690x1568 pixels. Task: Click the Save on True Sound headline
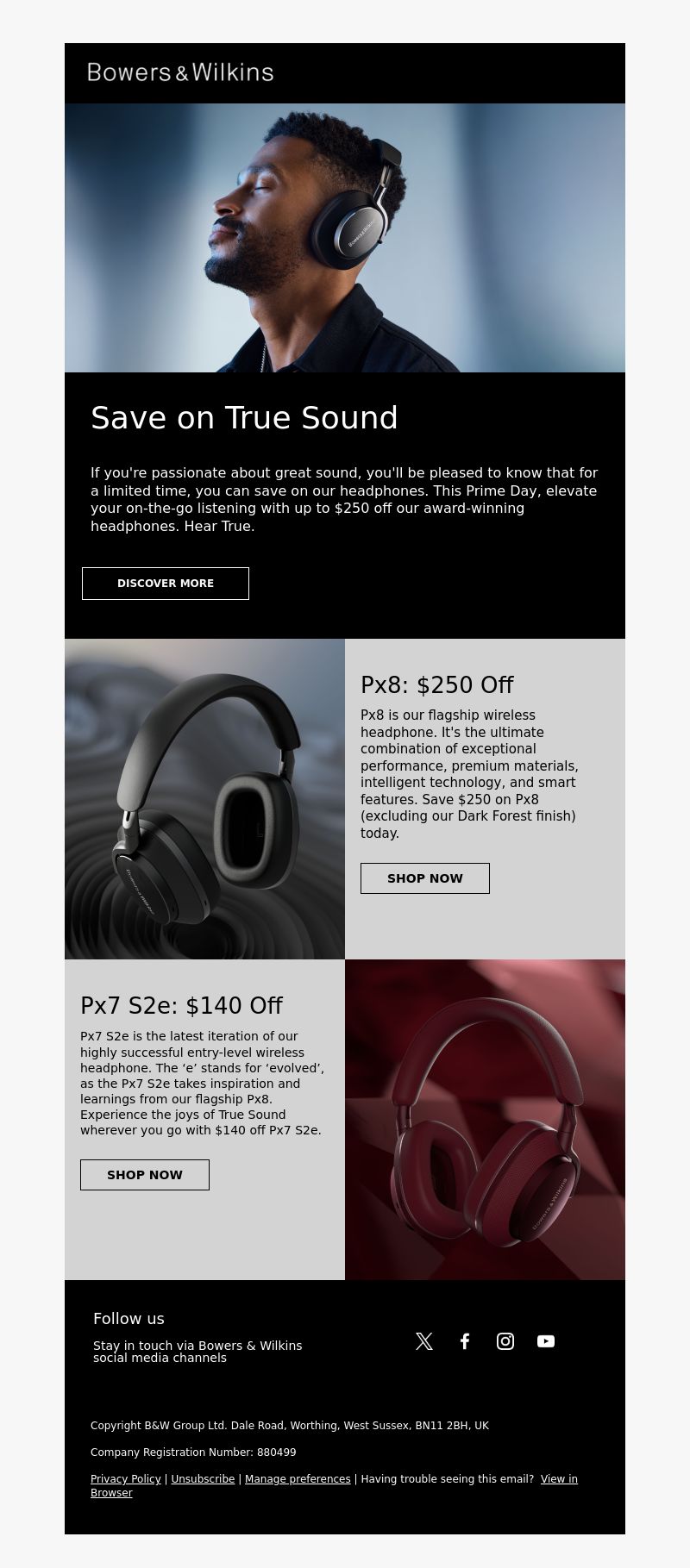tap(244, 418)
